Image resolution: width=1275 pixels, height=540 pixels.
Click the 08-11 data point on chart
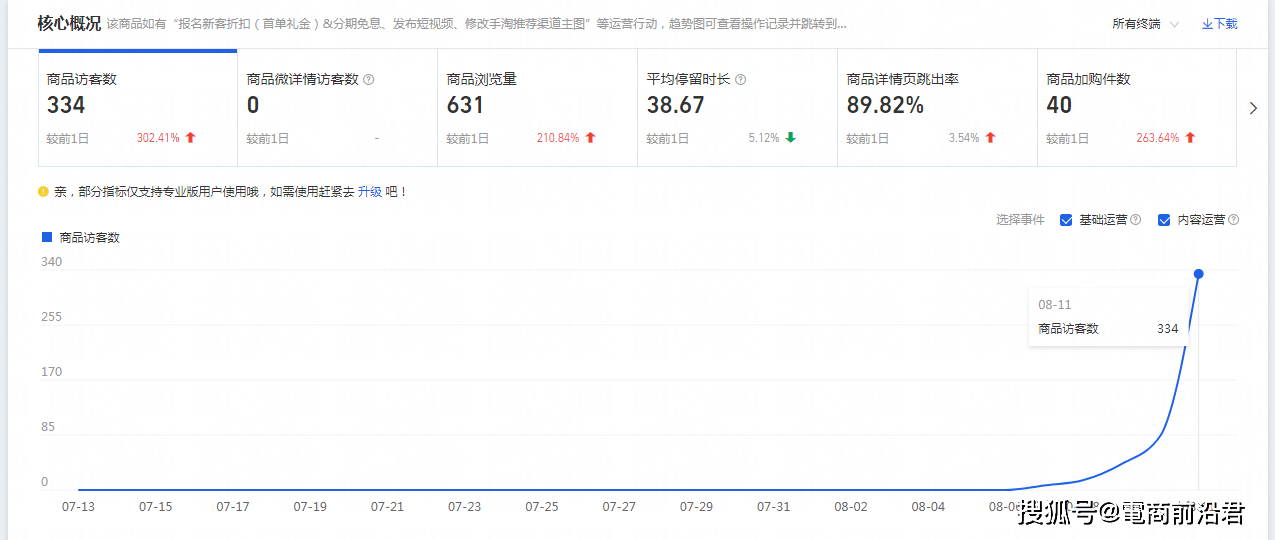(1198, 274)
